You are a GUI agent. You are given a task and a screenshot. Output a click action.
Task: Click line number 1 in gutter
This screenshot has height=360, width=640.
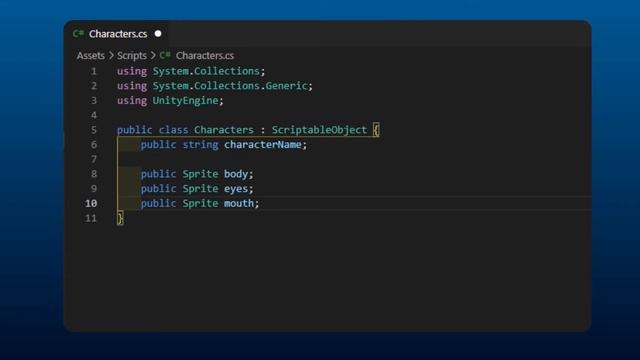(94, 71)
